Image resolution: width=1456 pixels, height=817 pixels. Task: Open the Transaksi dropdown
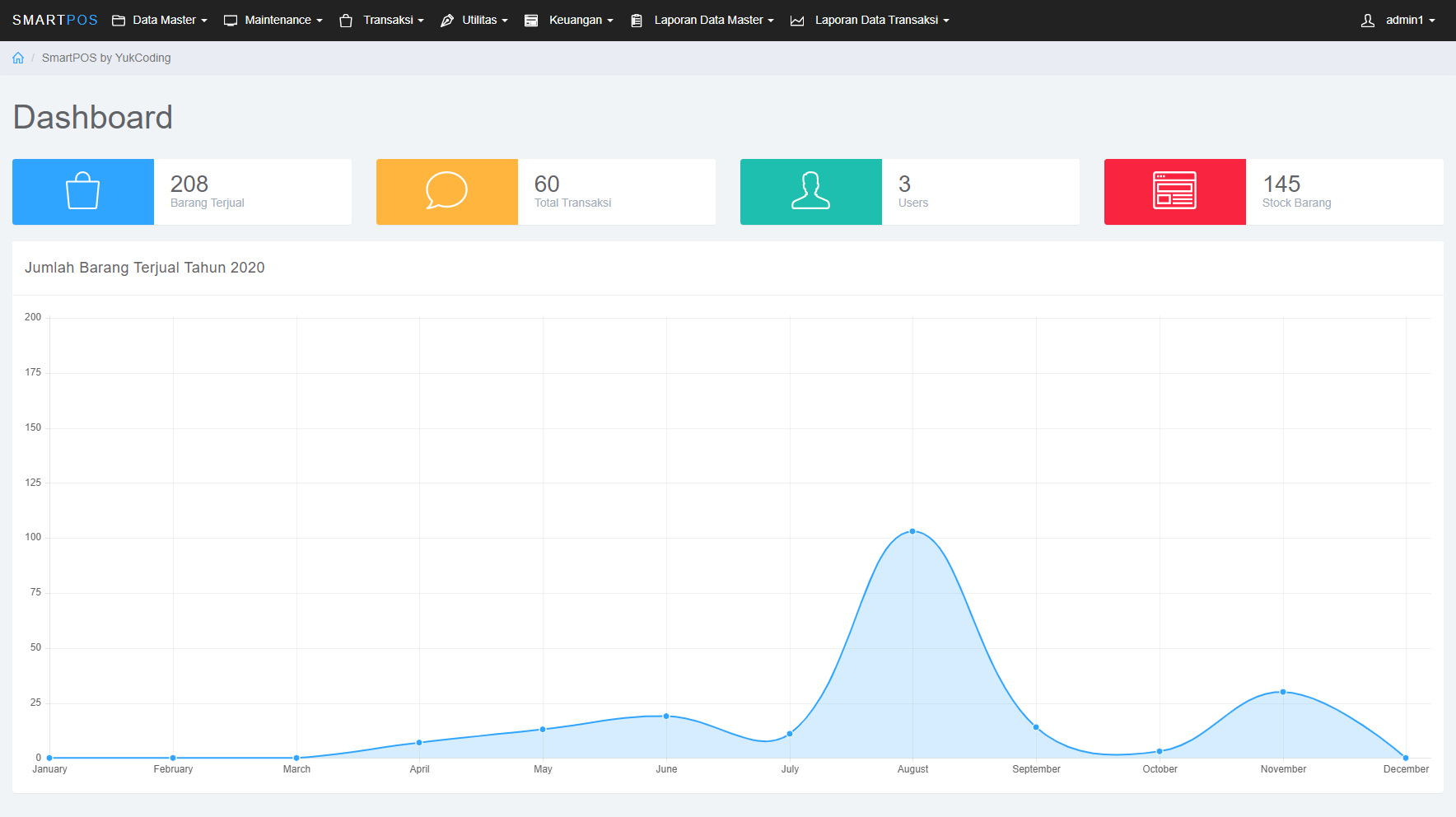[382, 21]
